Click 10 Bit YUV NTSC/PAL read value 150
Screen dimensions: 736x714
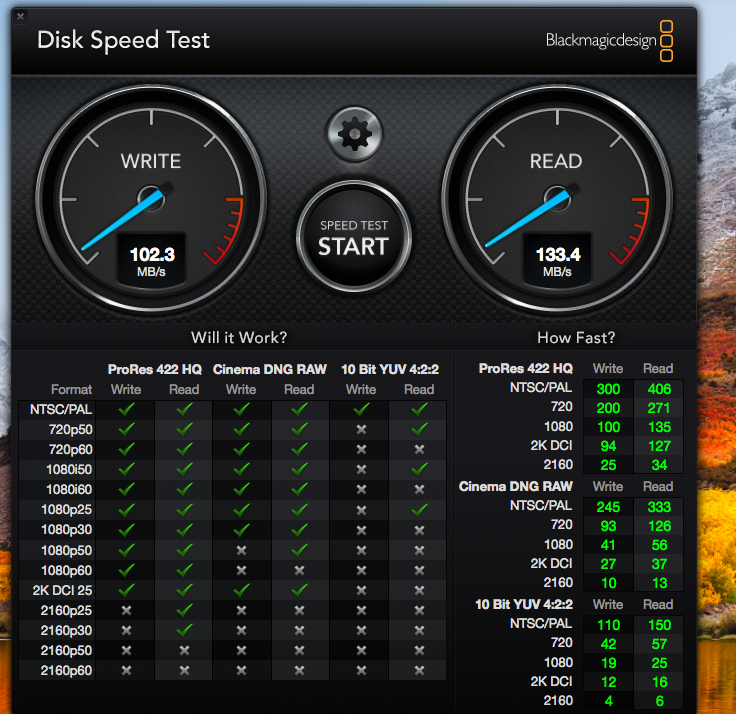point(659,625)
